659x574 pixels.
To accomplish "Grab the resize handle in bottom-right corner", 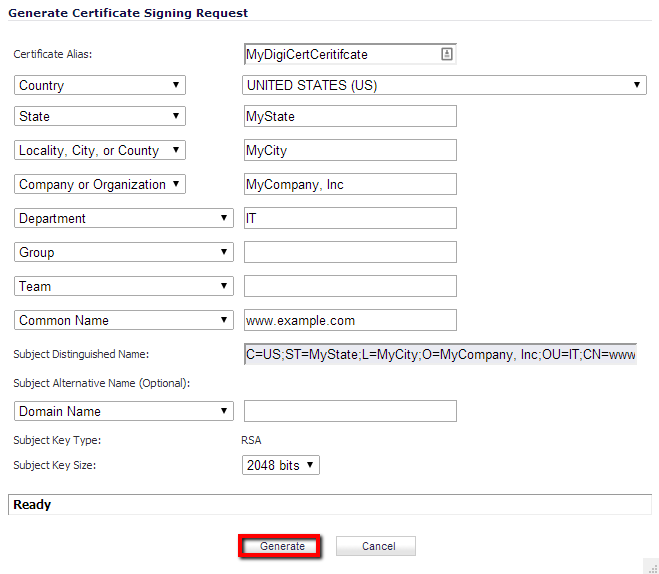I will [650, 566].
